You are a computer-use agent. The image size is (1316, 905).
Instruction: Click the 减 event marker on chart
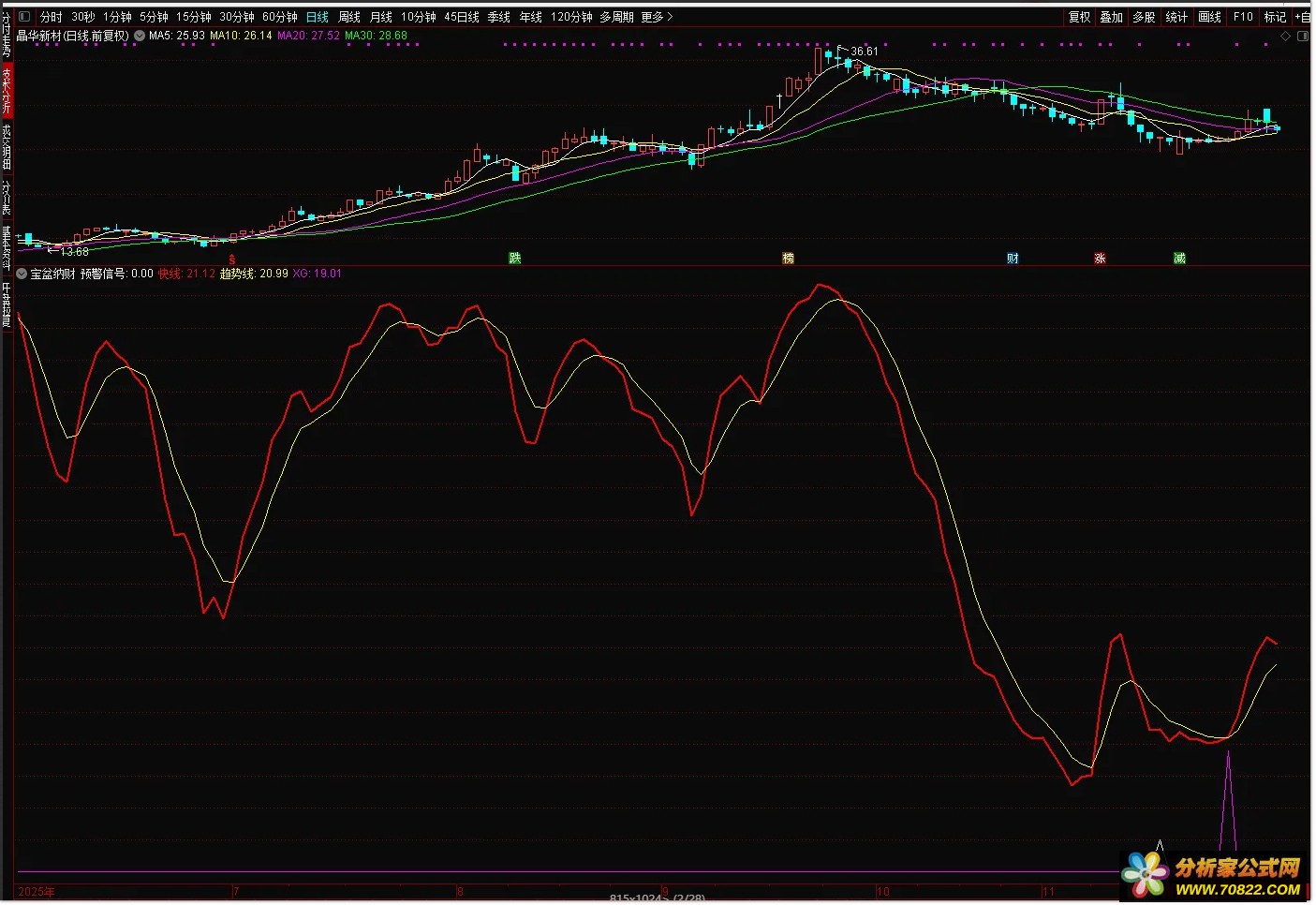(1179, 259)
